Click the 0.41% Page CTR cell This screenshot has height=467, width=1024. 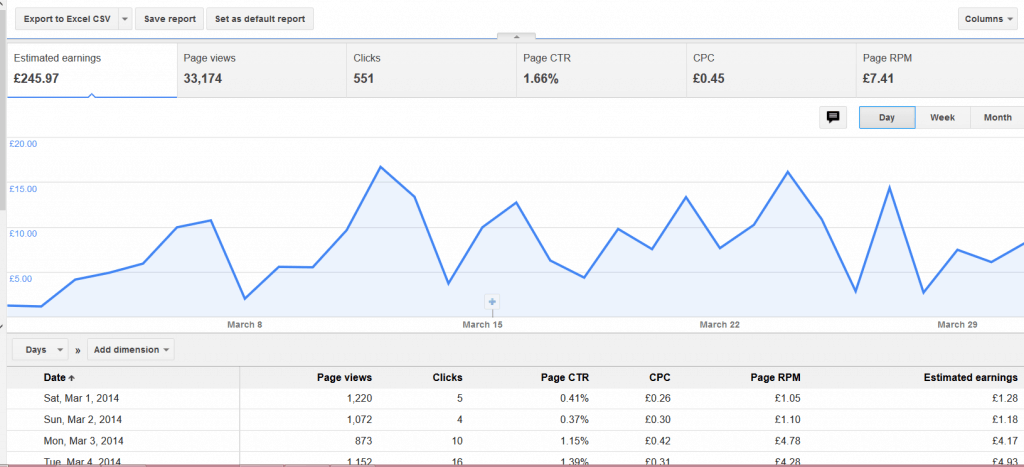(575, 398)
